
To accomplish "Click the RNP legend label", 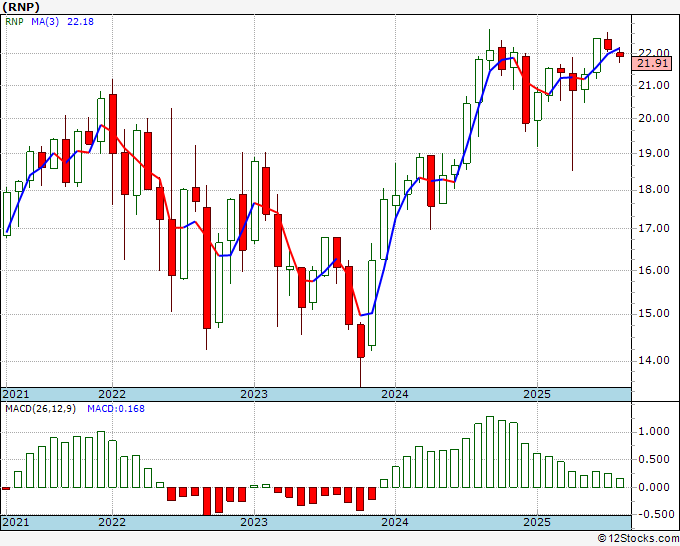I will [14, 22].
